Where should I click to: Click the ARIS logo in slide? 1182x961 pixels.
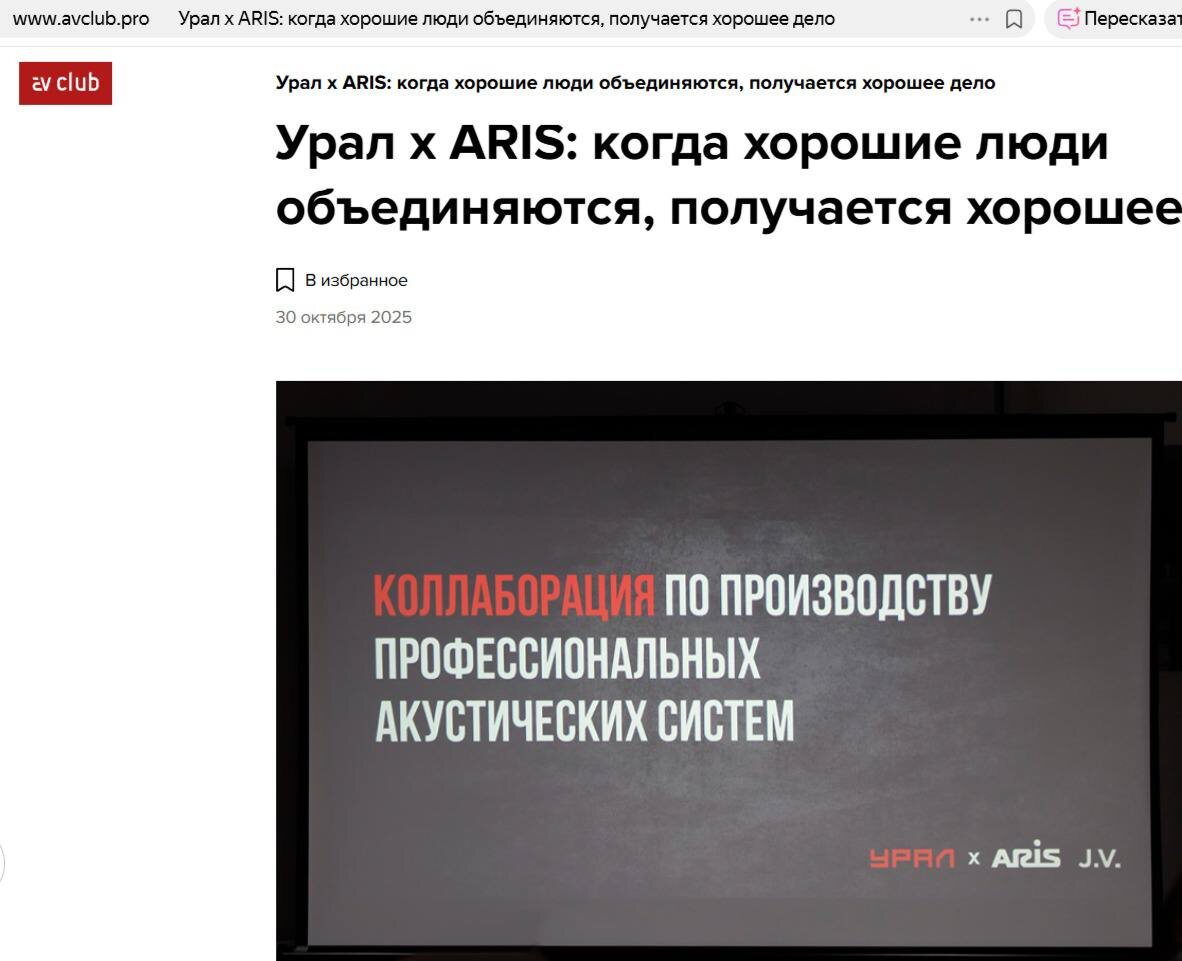click(x=1026, y=855)
